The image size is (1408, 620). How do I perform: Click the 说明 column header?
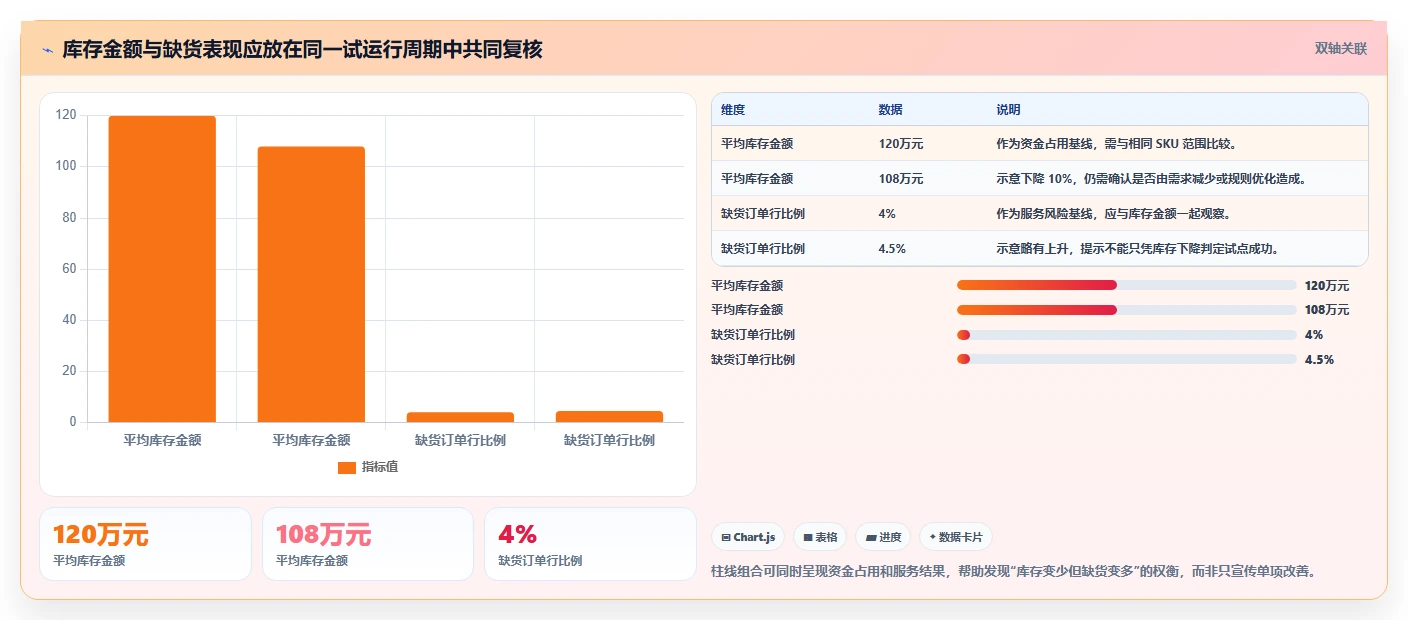pos(1008,110)
